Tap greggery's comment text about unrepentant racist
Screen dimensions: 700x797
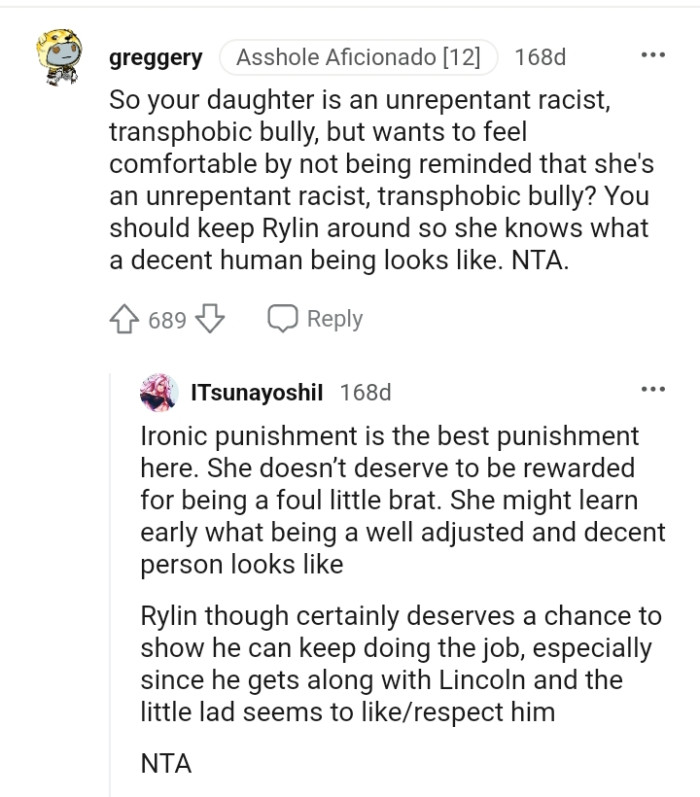point(381,180)
